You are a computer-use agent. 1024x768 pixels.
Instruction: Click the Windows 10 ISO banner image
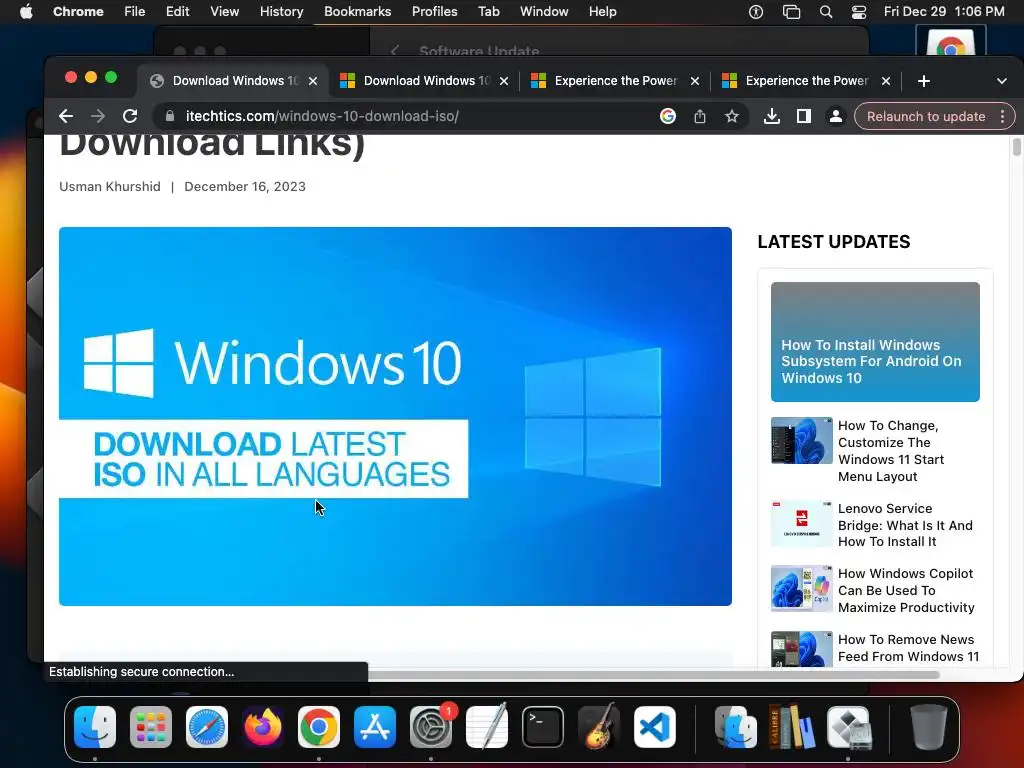click(x=395, y=417)
